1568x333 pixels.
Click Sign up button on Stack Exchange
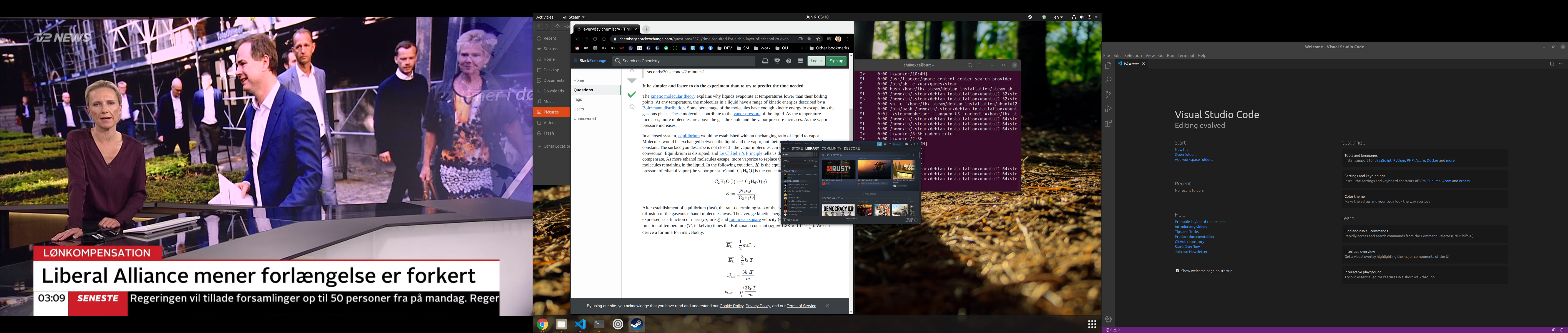[836, 61]
